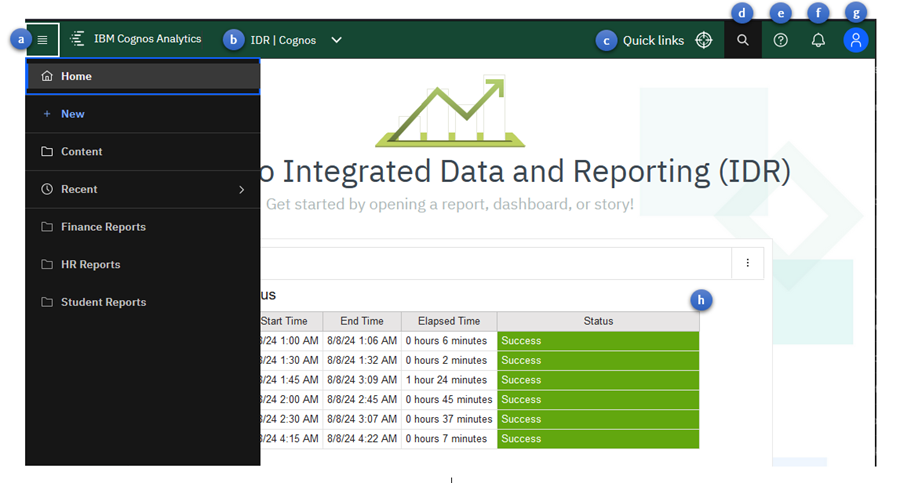Click the 8/8/24 1:06 AM end time cell
The height and width of the screenshot is (483, 900).
pos(362,341)
